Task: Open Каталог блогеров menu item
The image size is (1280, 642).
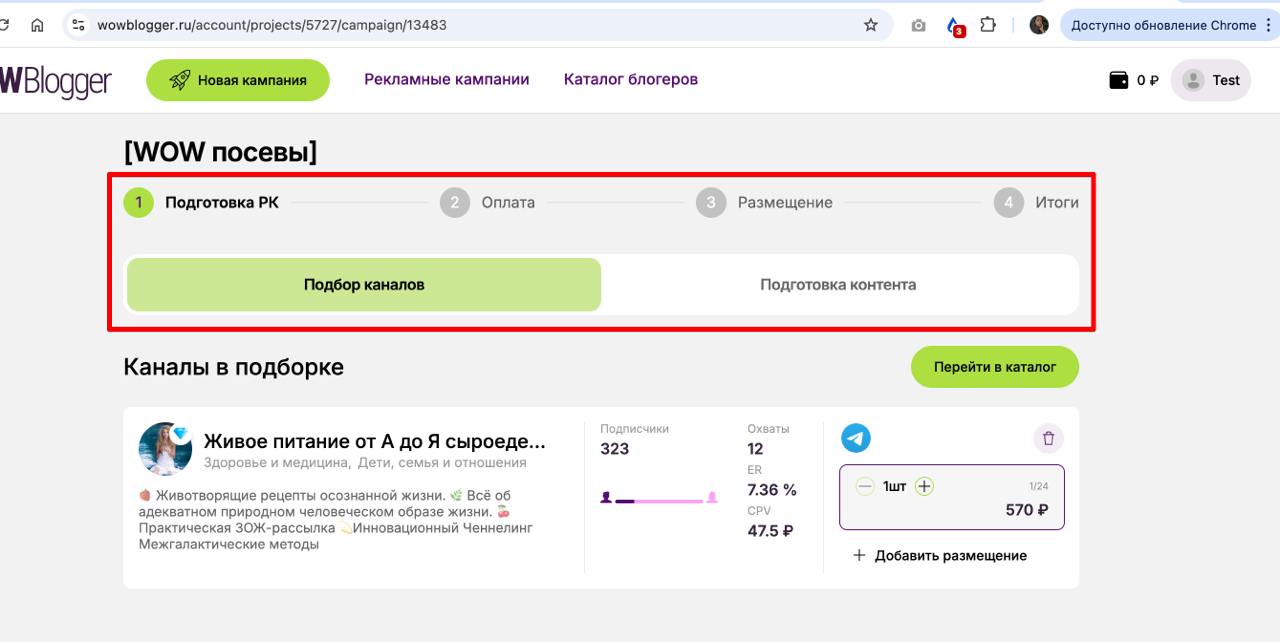Action: click(x=630, y=79)
